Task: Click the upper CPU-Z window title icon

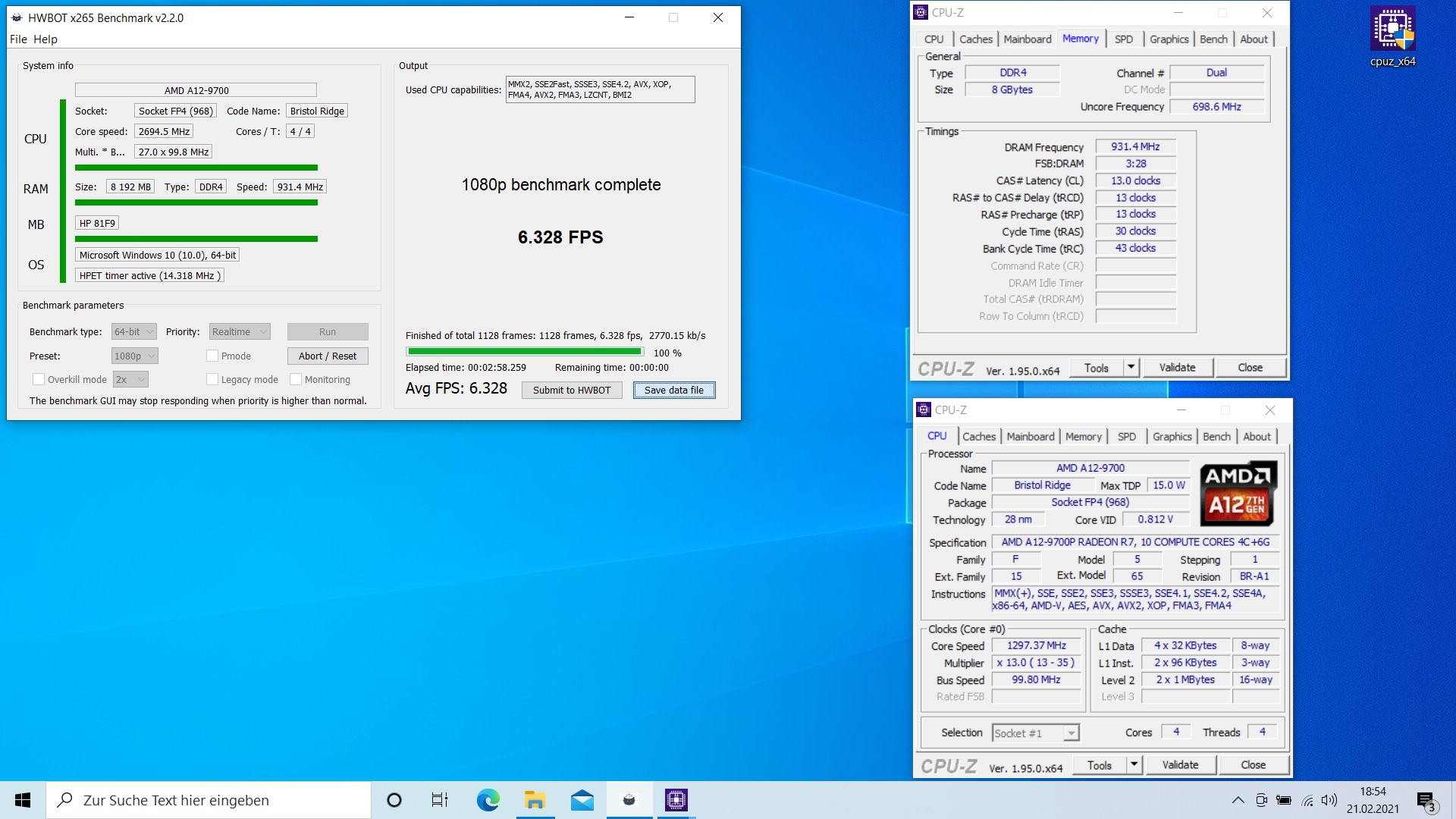Action: point(921,12)
